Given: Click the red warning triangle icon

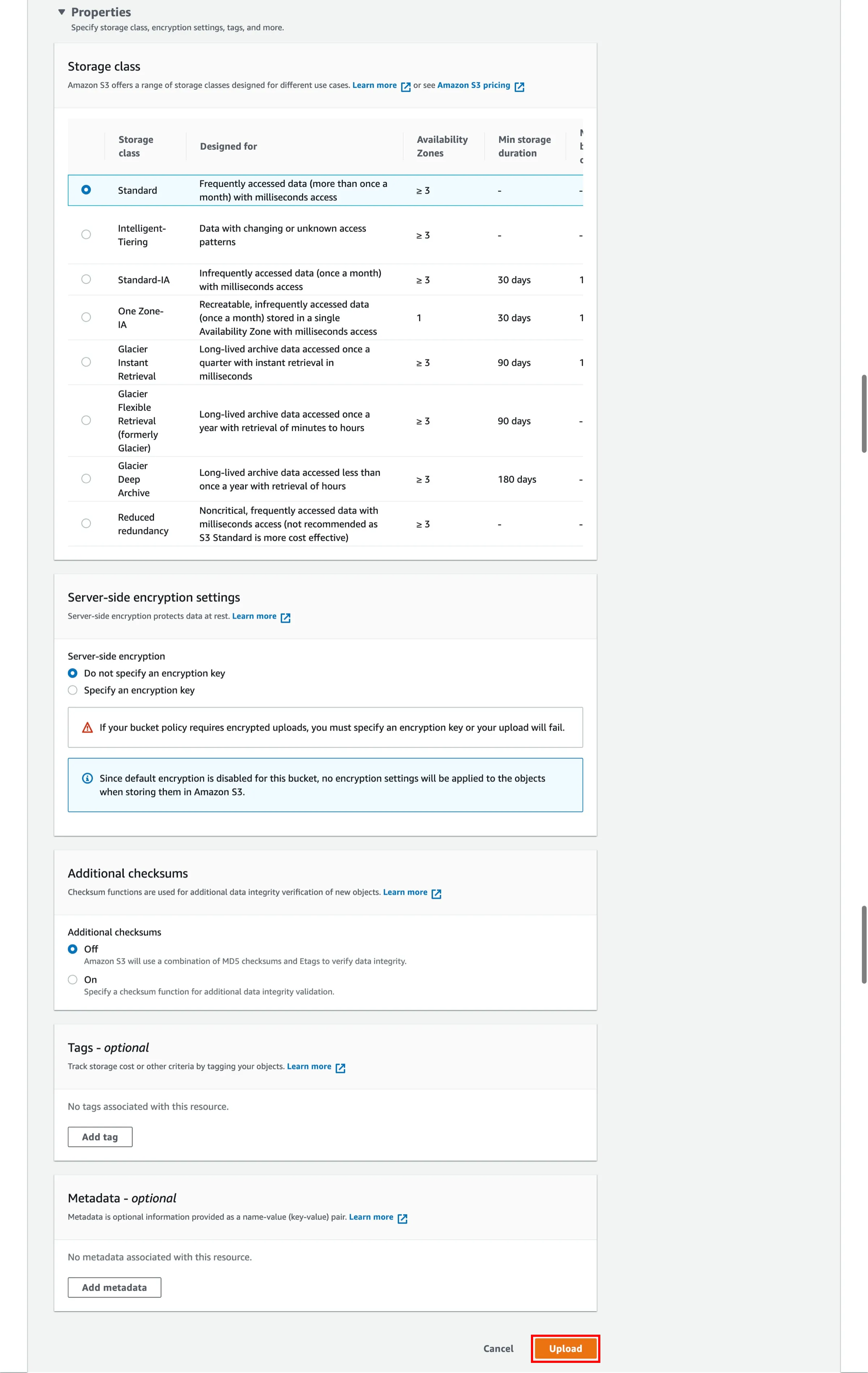Looking at the screenshot, I should point(87,728).
